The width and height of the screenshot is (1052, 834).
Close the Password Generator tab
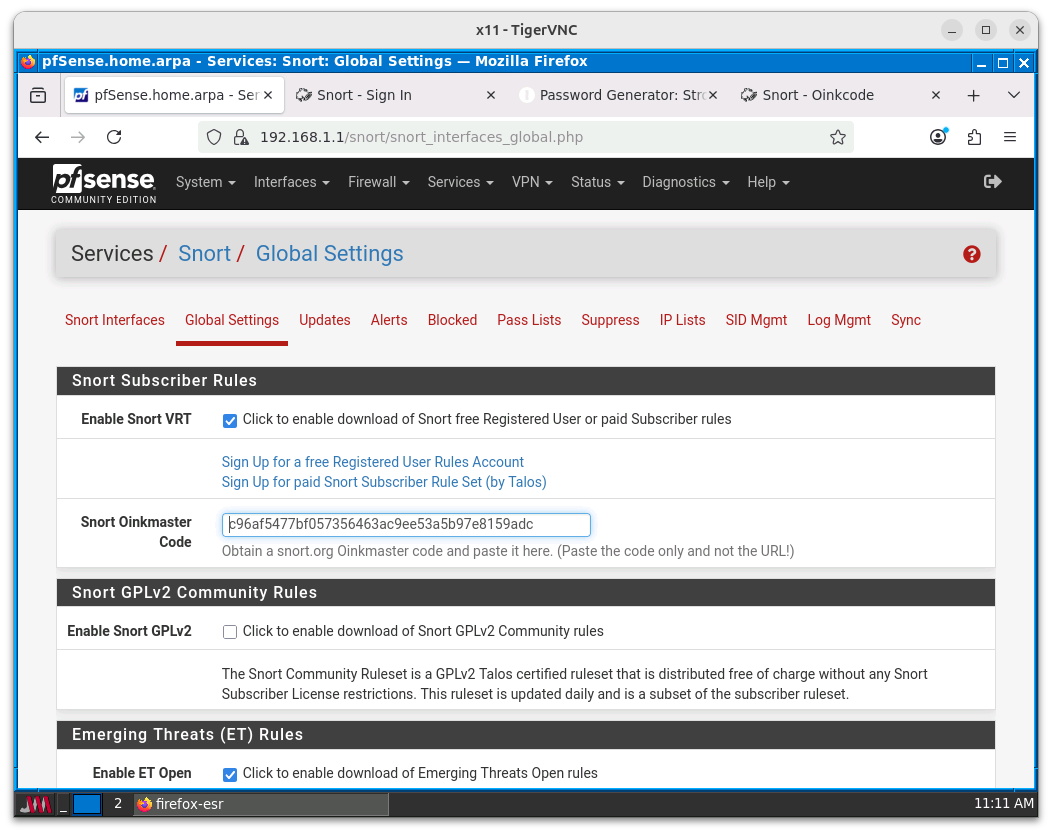[x=713, y=95]
